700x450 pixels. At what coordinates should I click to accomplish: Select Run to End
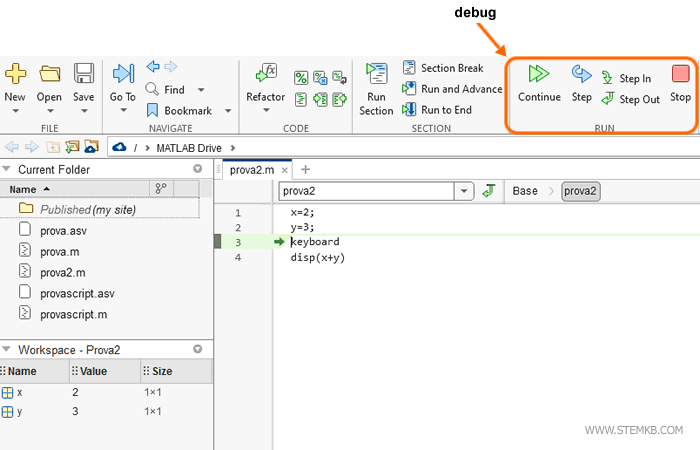coord(437,110)
